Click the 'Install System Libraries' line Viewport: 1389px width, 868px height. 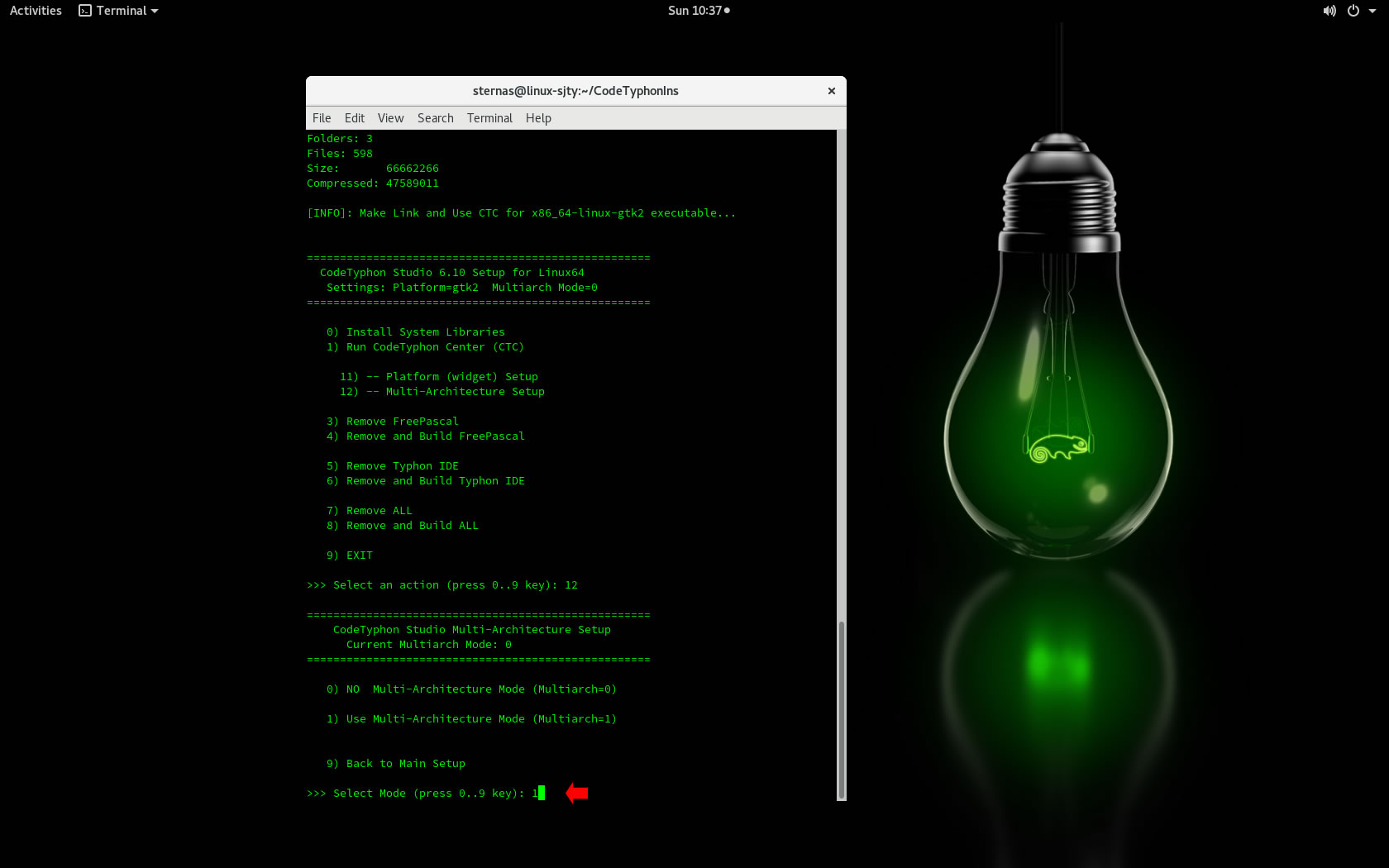pyautogui.click(x=416, y=332)
